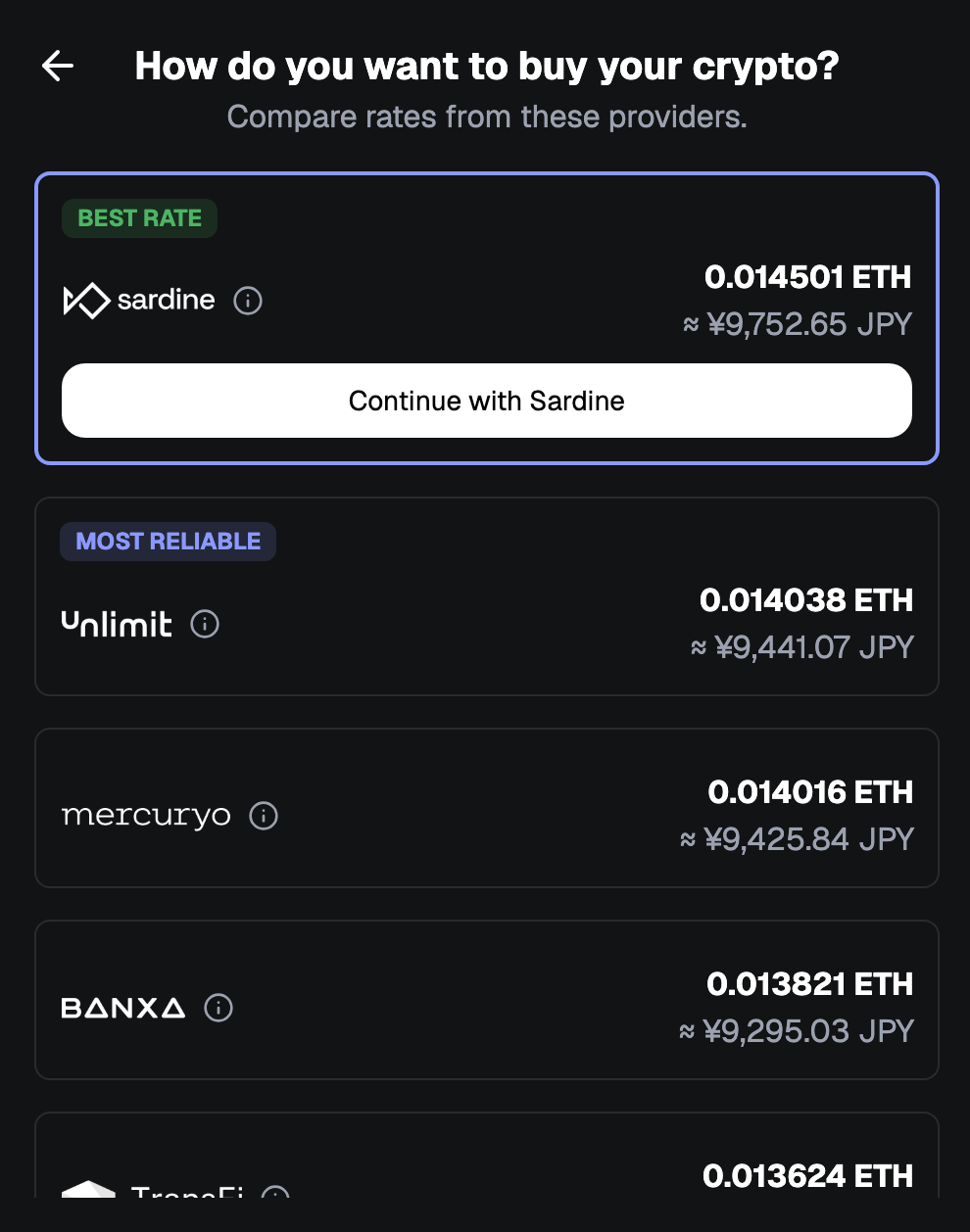Image resolution: width=970 pixels, height=1232 pixels.
Task: Click the Banxa logo
Action: pyautogui.click(x=123, y=1008)
